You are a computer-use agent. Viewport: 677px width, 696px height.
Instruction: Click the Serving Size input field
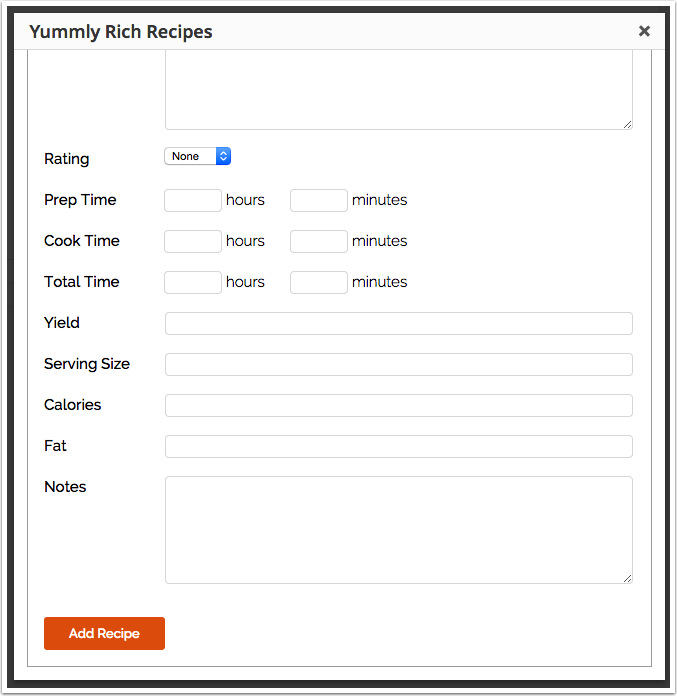pos(398,364)
